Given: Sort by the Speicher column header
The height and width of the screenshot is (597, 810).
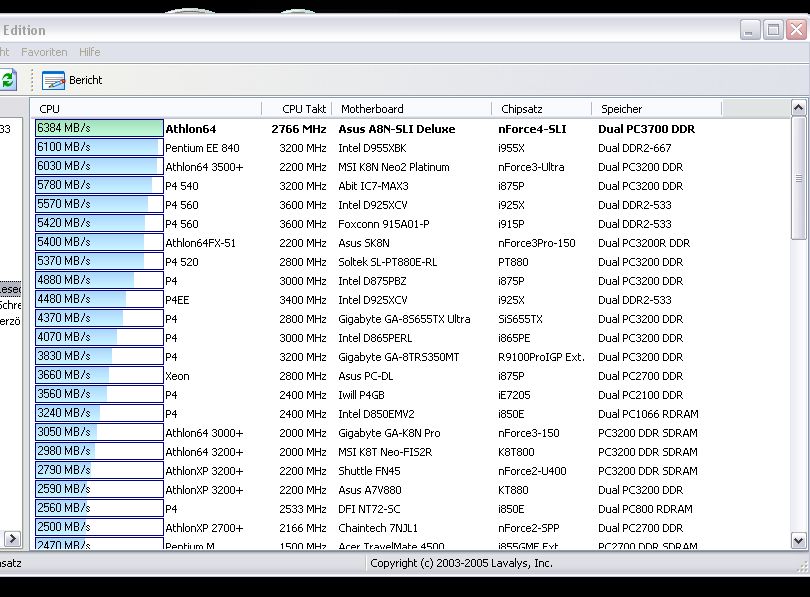Looking at the screenshot, I should click(657, 109).
